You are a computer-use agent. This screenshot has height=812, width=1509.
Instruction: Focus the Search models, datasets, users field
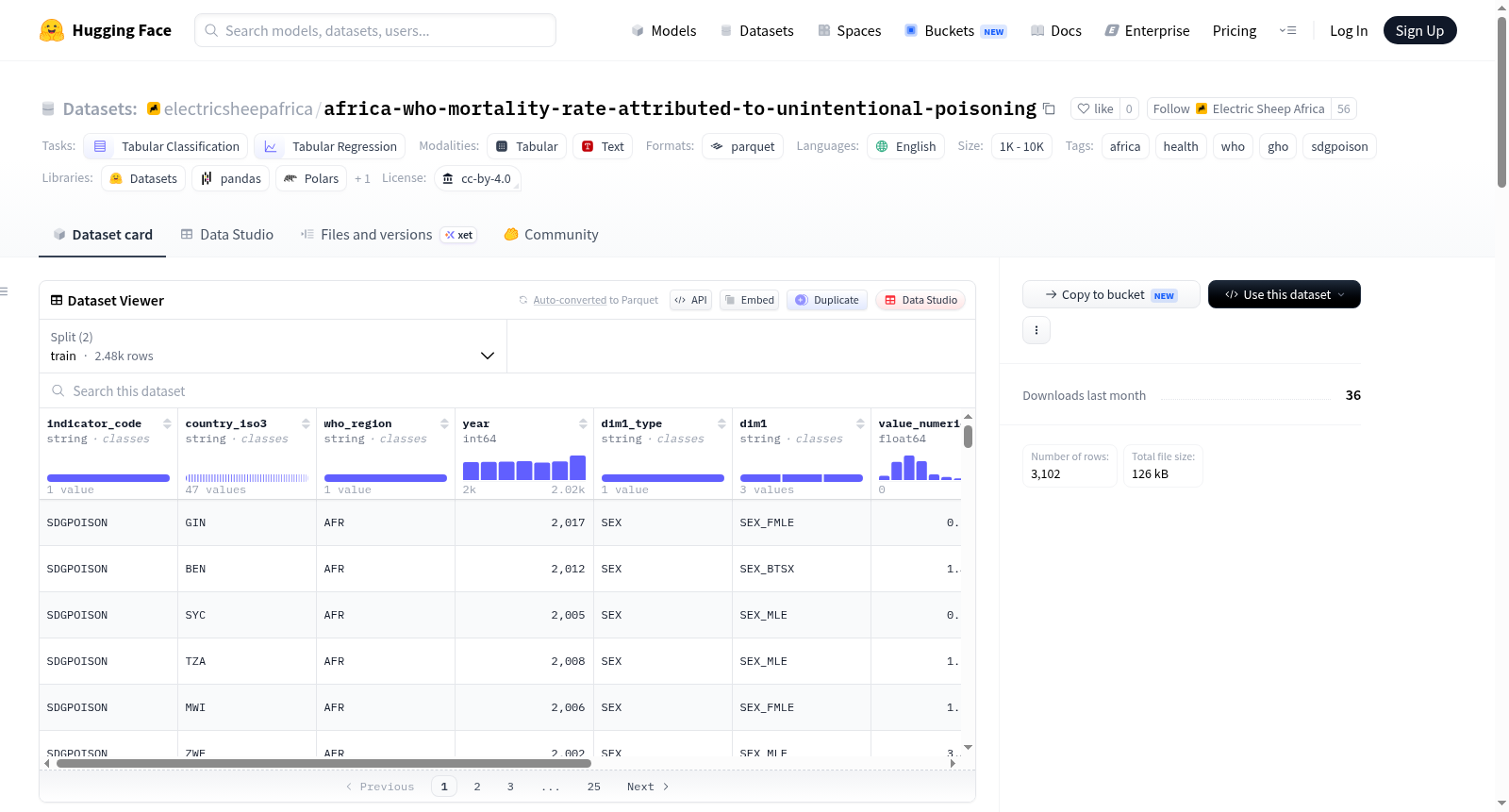click(375, 30)
